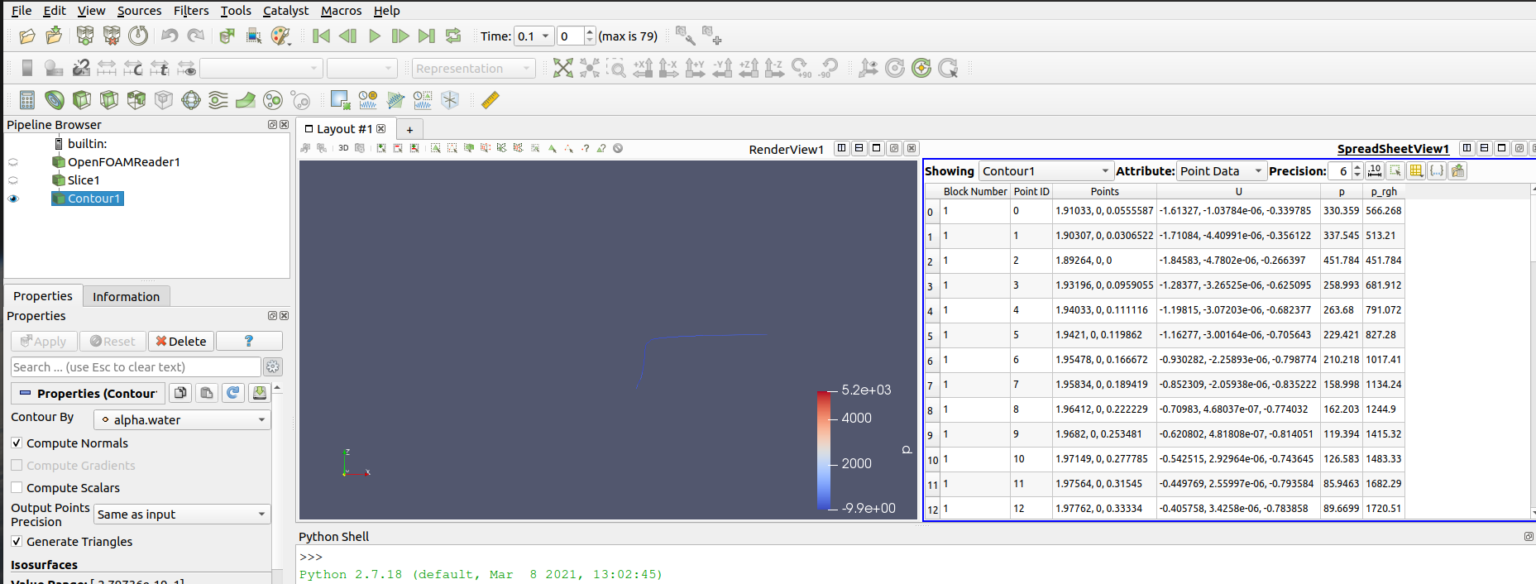The image size is (1536, 584).
Task: Open the Filters menu
Action: (191, 10)
